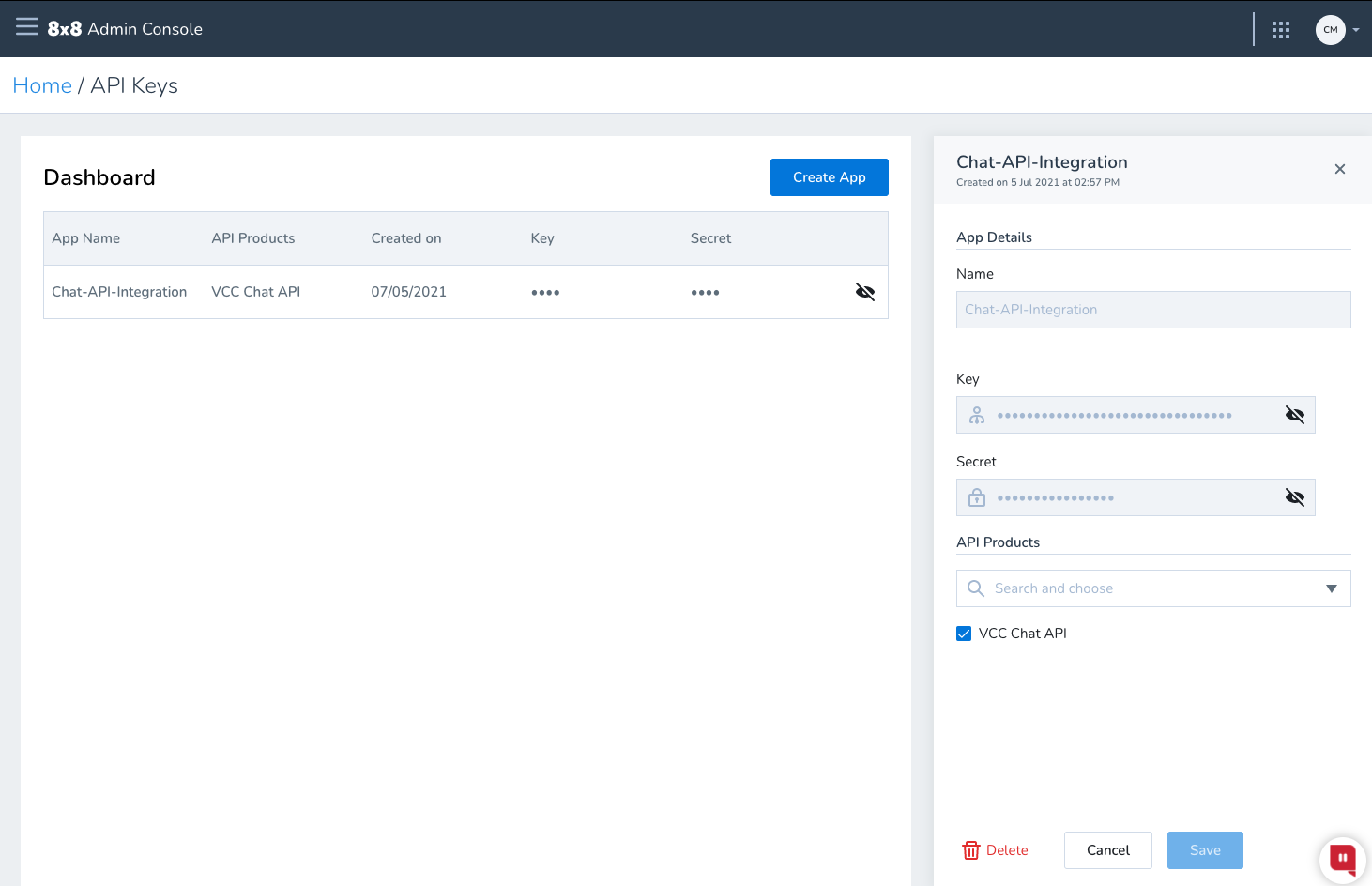Open the hamburger navigation menu
The image size is (1372, 886).
tap(27, 27)
